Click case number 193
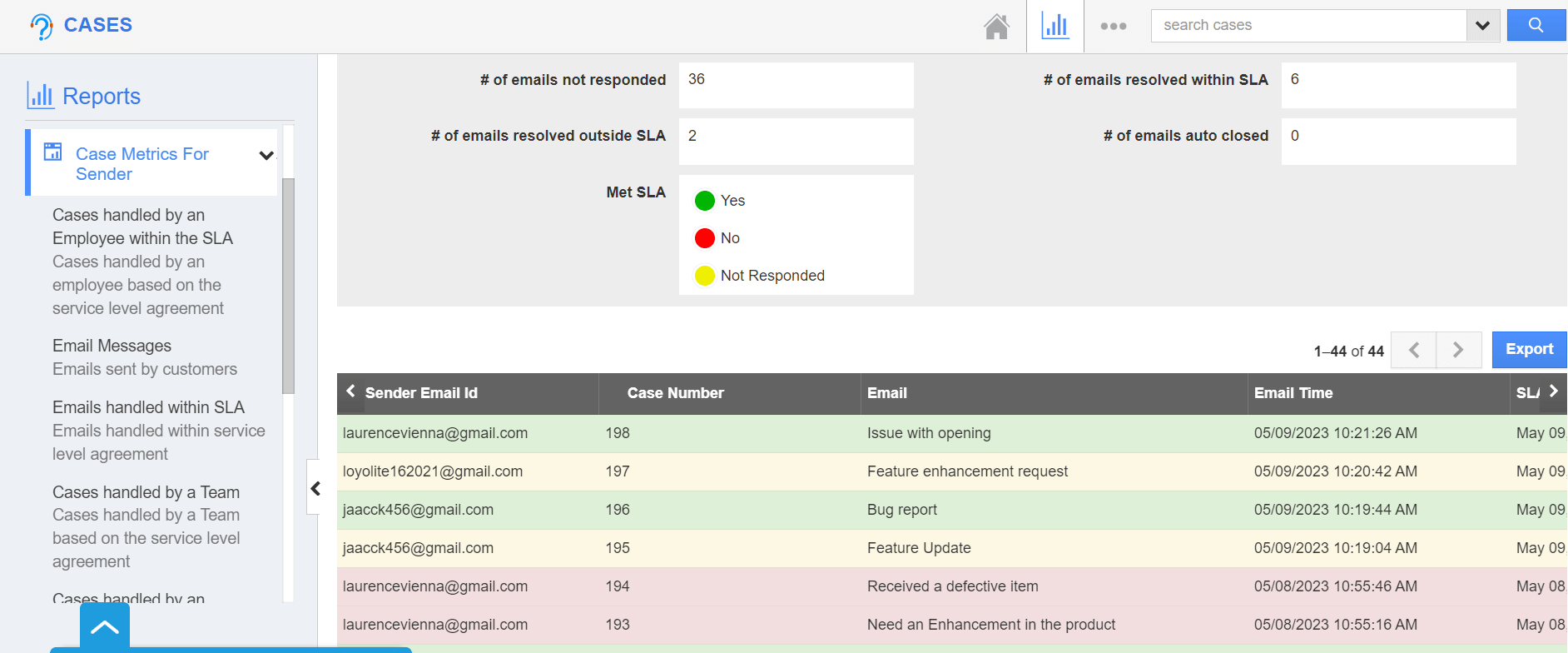Image resolution: width=1568 pixels, height=653 pixels. 618,625
